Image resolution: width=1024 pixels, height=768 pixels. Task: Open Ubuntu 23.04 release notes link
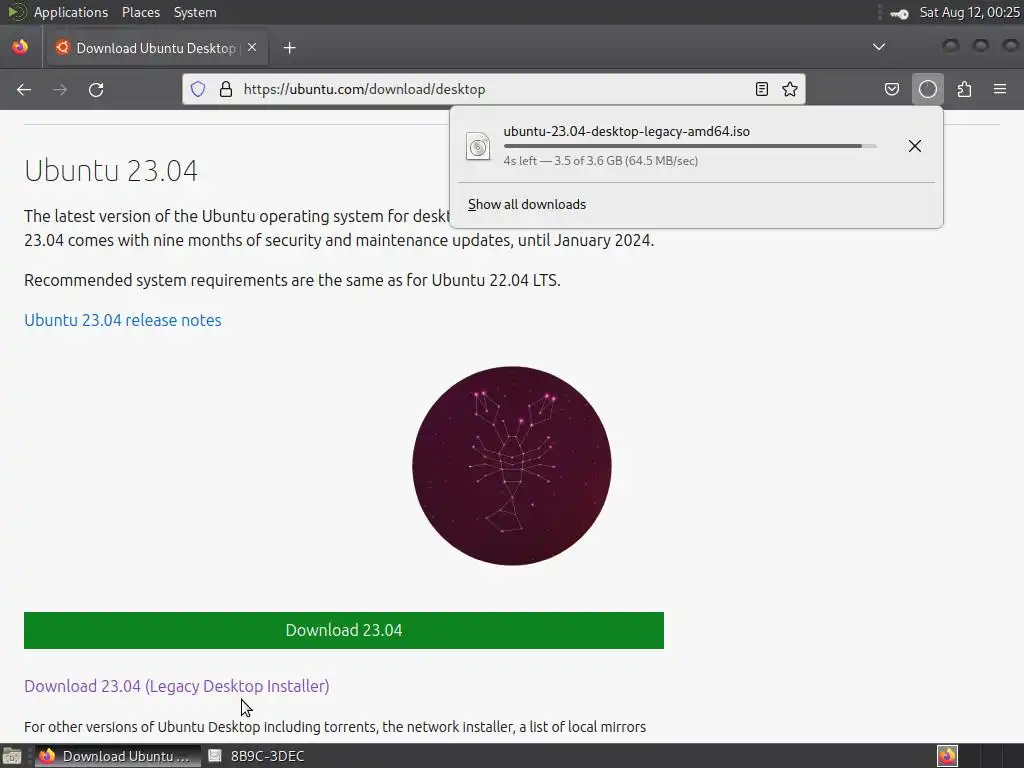click(x=123, y=320)
